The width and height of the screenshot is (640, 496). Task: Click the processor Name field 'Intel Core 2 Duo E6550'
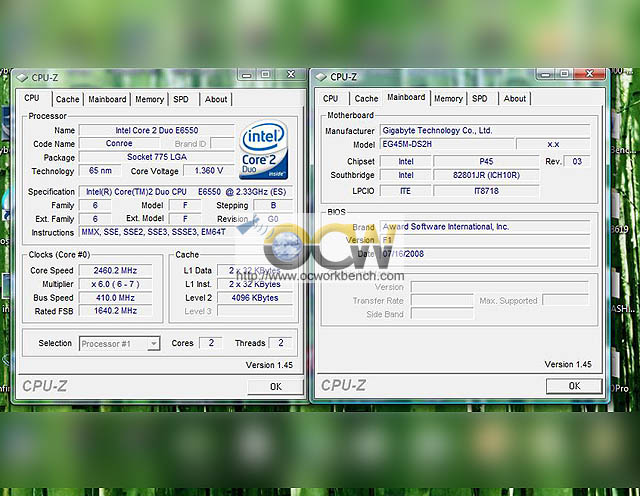(x=157, y=130)
